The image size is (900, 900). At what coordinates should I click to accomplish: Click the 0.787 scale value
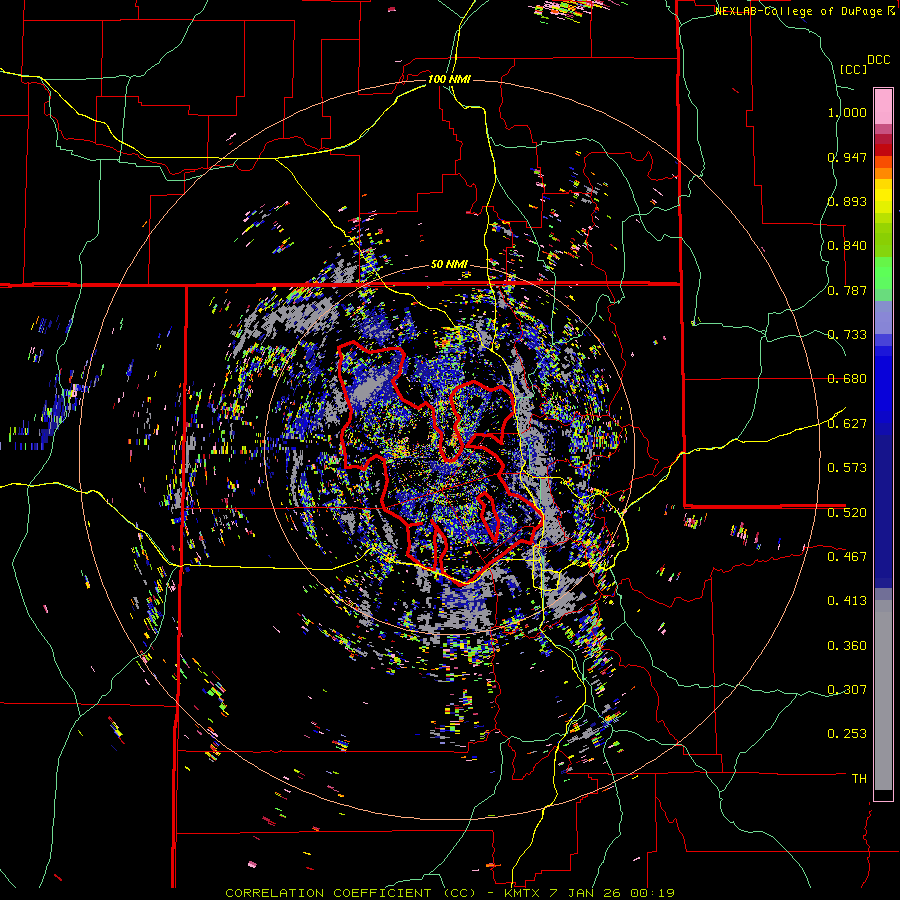[847, 290]
